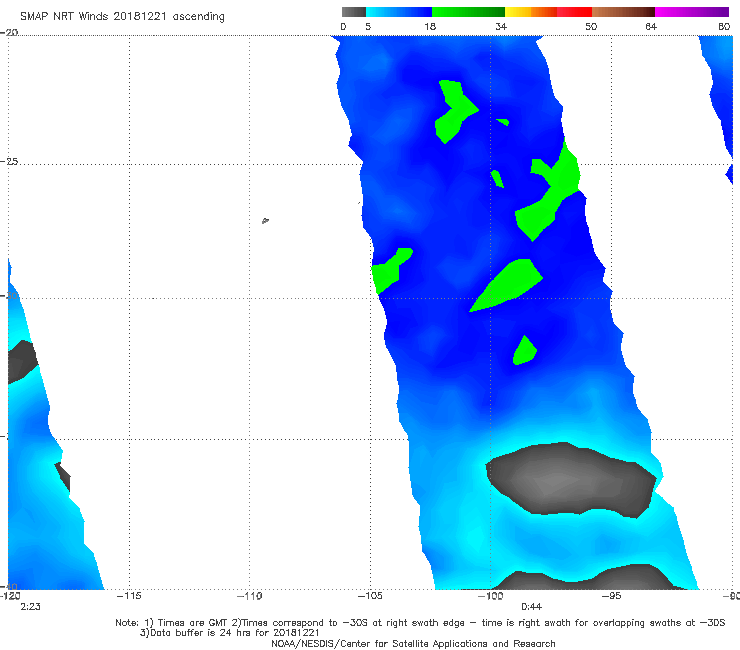Click the red segment of the color bar
Screen dimensions: 740x650
point(574,12)
